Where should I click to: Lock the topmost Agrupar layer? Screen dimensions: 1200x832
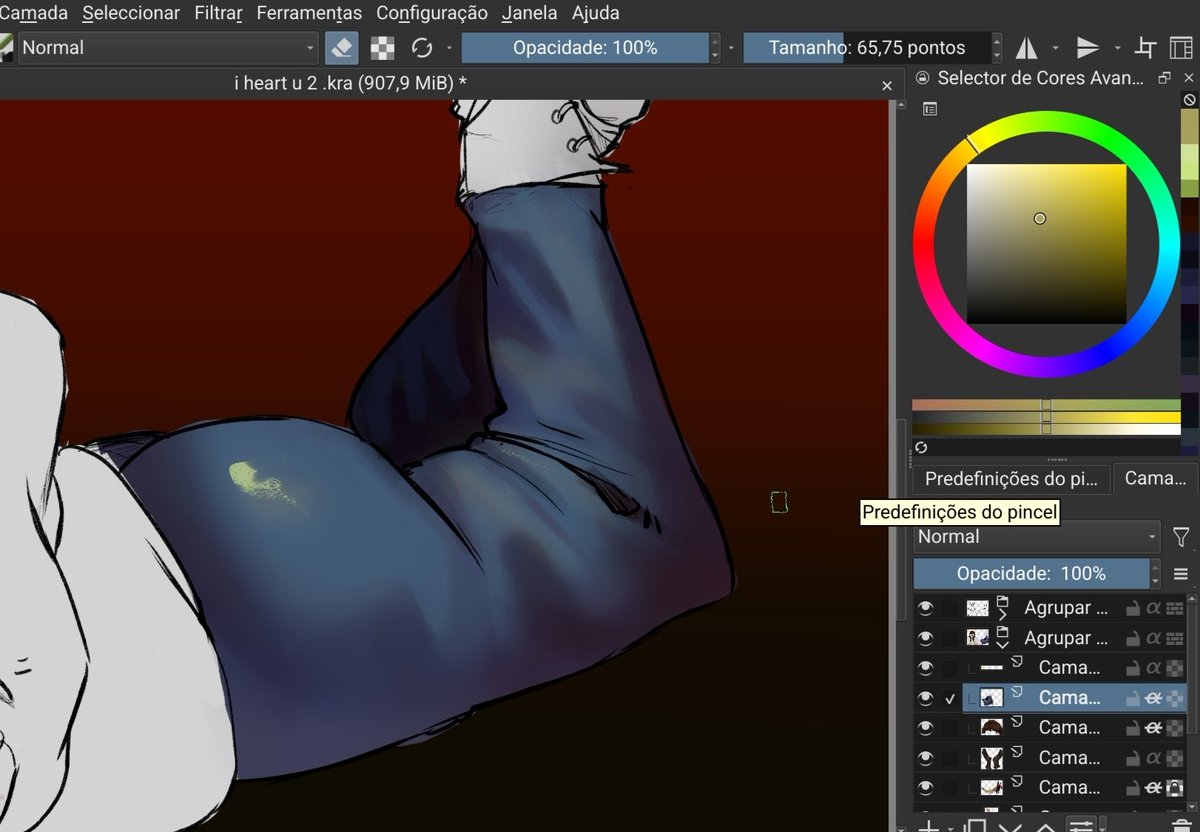(x=1135, y=607)
